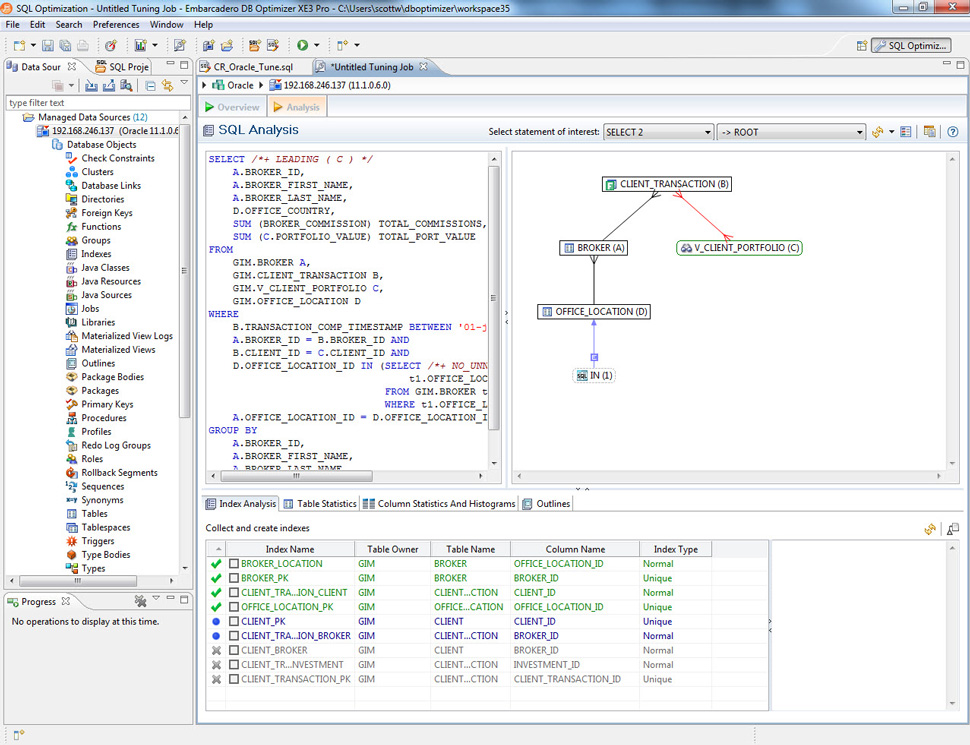
Task: Expand the Oracle breadcrumb arrow
Action: [x=204, y=85]
